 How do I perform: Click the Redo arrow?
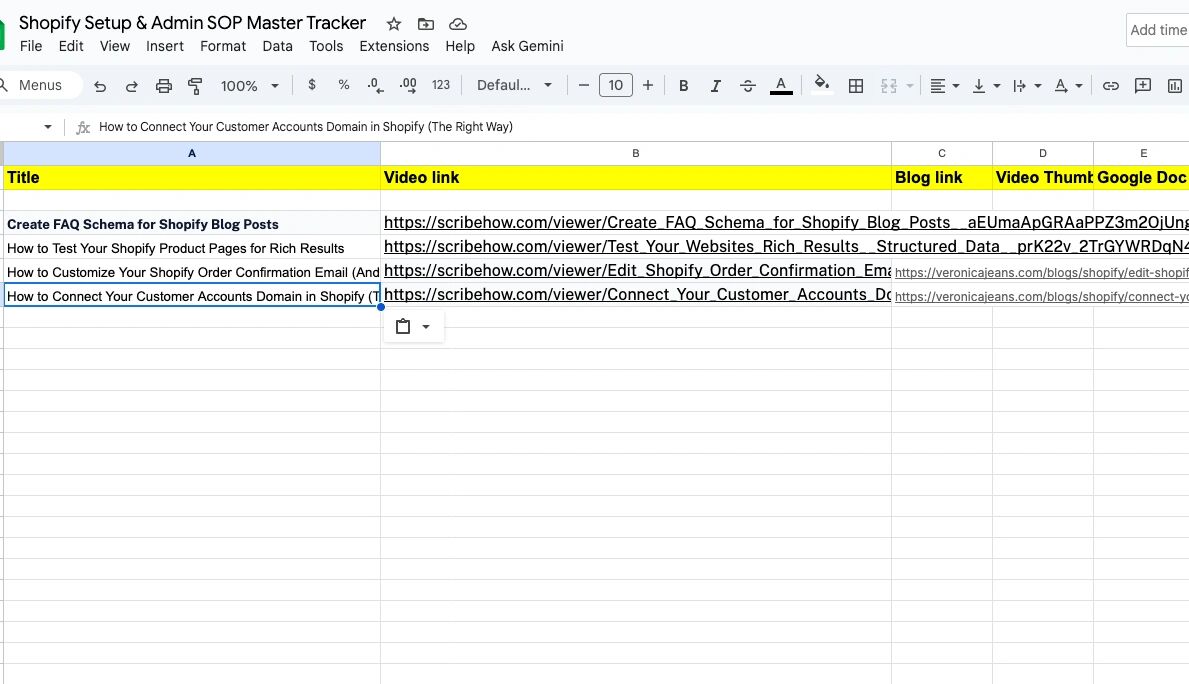131,86
